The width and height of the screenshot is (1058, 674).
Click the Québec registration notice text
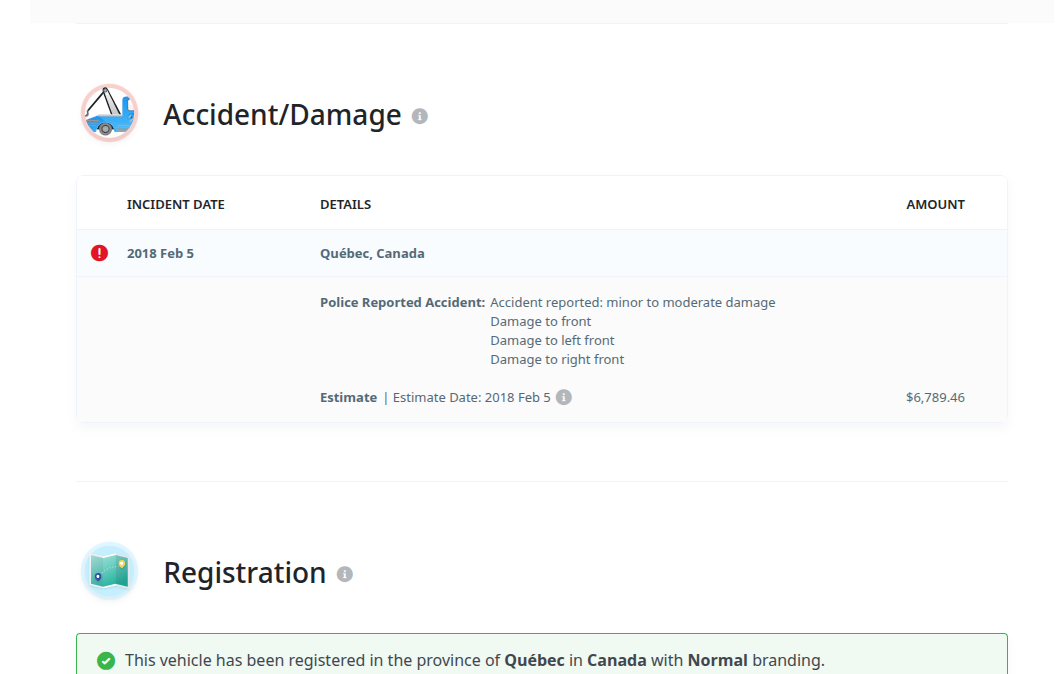click(x=474, y=660)
